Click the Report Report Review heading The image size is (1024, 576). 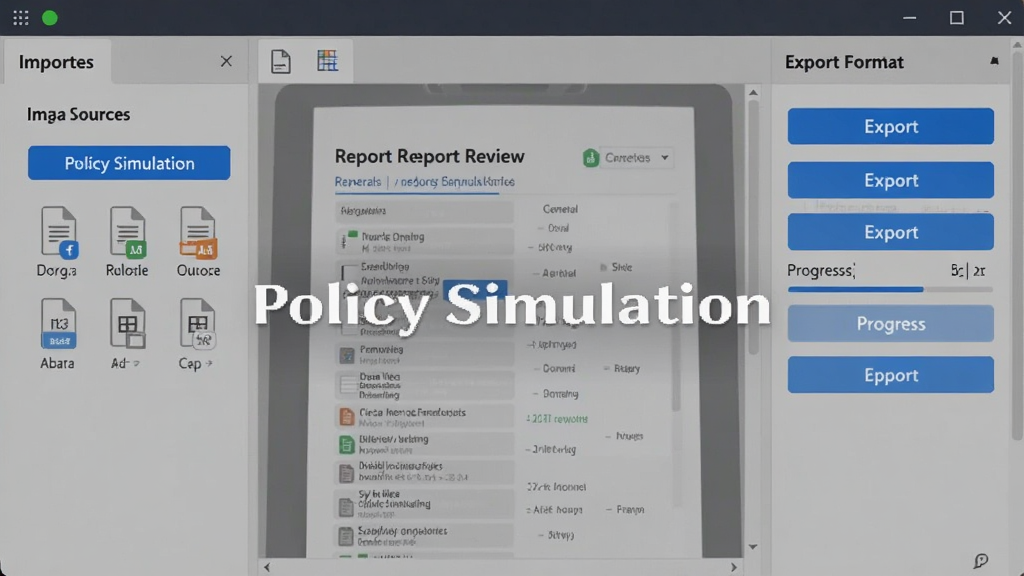coord(429,156)
